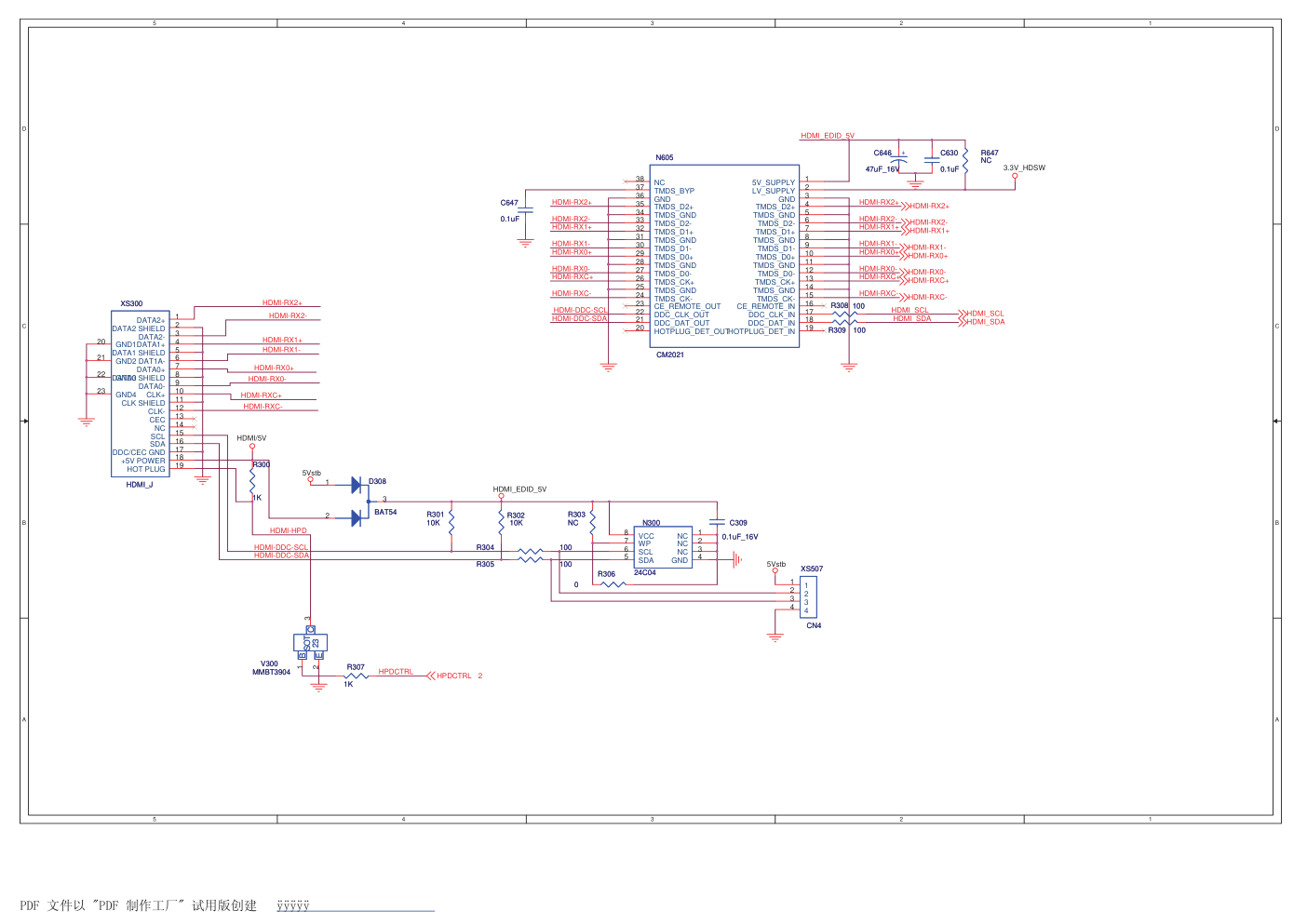The image size is (1307, 924).
Task: Select the R300 resistor label
Action: click(262, 465)
